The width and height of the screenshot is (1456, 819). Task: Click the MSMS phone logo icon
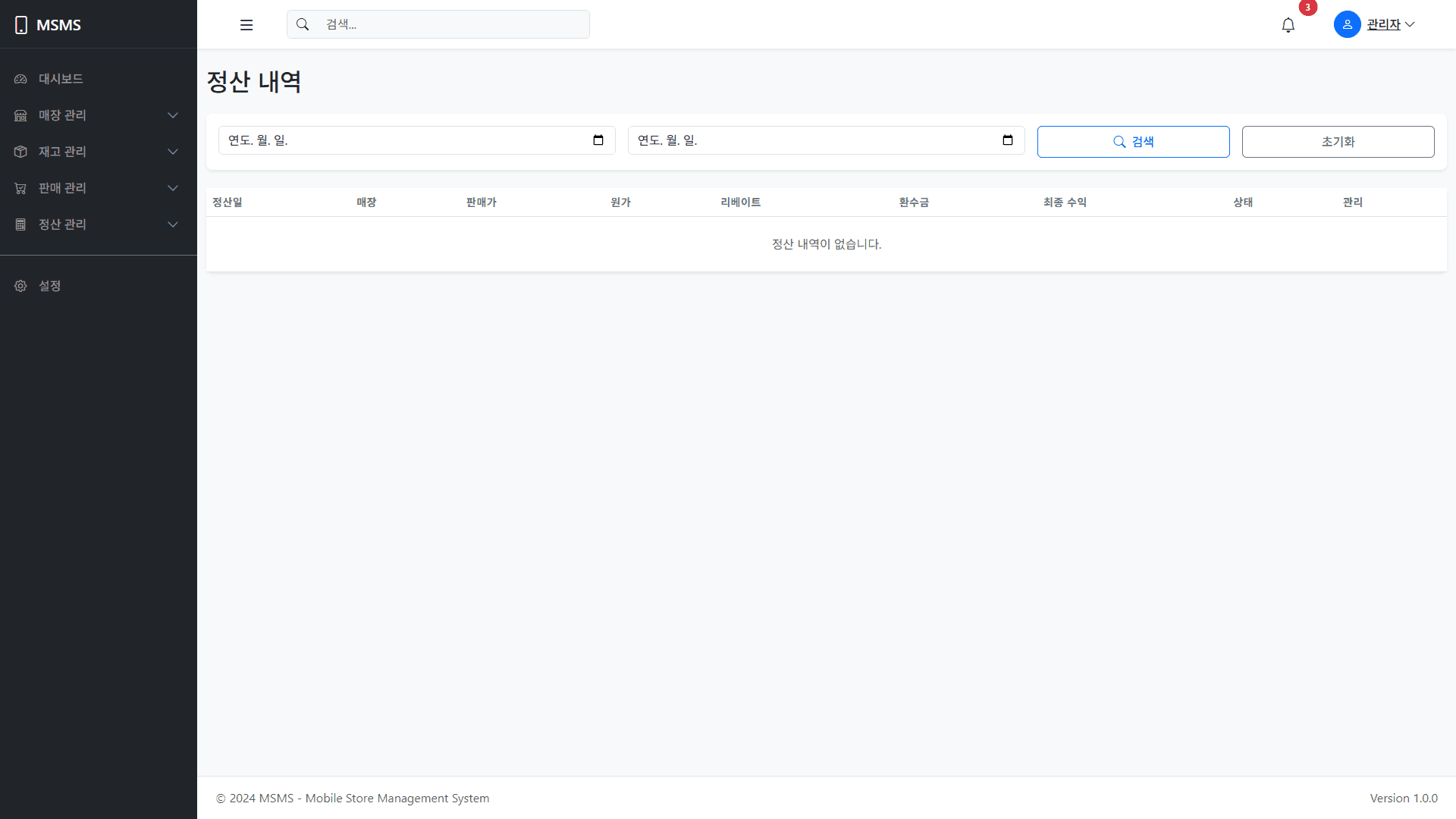[x=21, y=25]
